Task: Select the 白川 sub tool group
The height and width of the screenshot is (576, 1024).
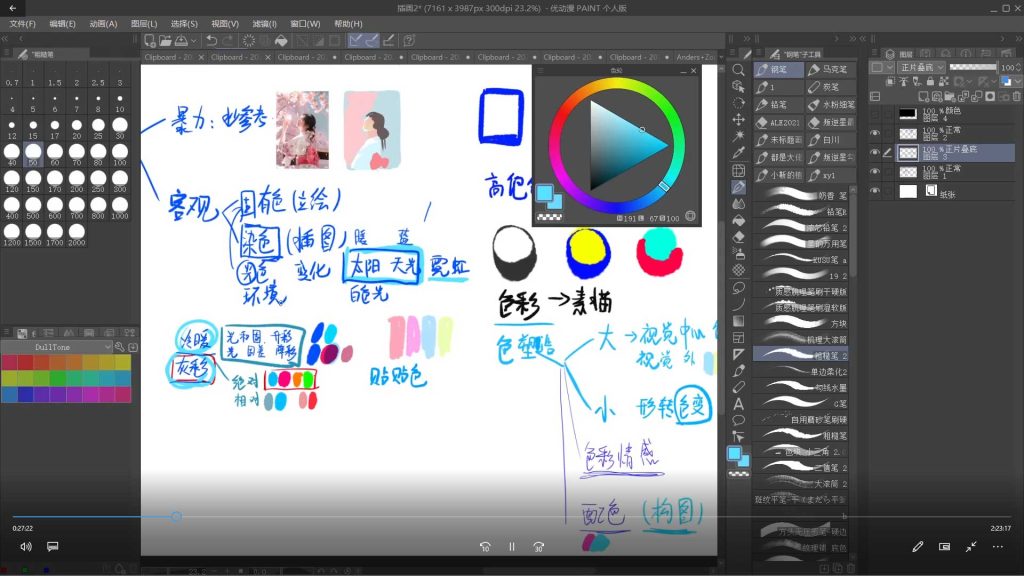Action: (830, 140)
